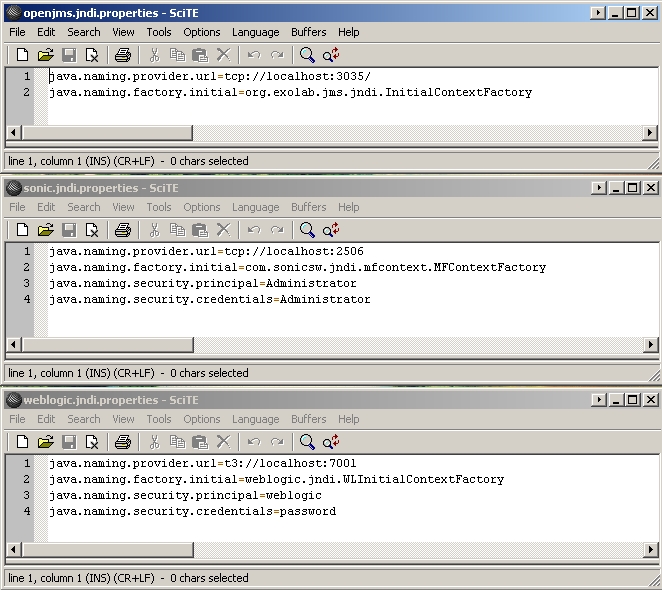Open Language menu in openjms window
The width and height of the screenshot is (662, 590).
point(255,32)
